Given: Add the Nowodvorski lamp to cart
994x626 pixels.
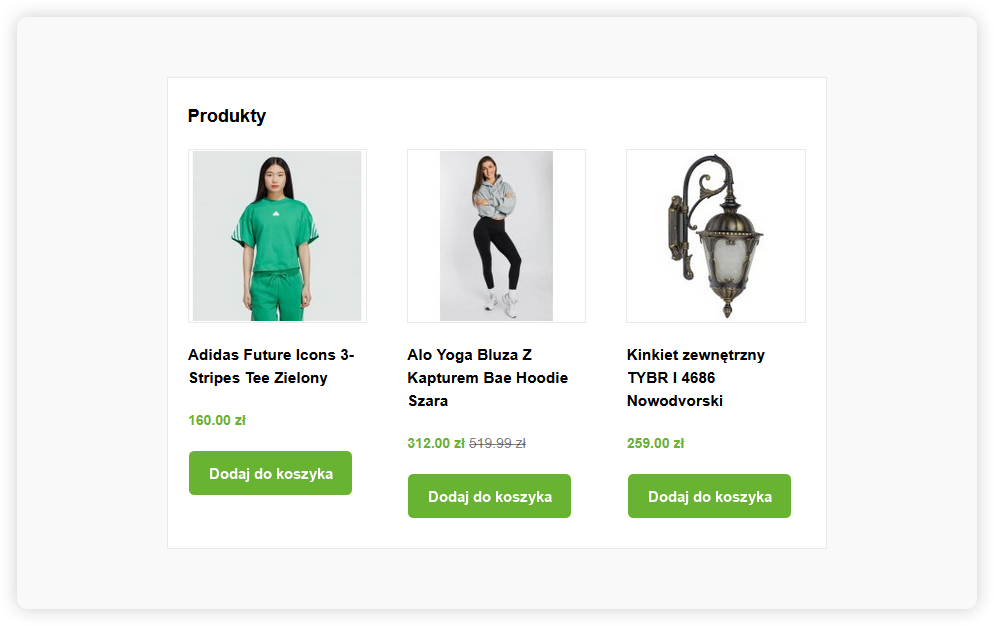Looking at the screenshot, I should tap(709, 496).
